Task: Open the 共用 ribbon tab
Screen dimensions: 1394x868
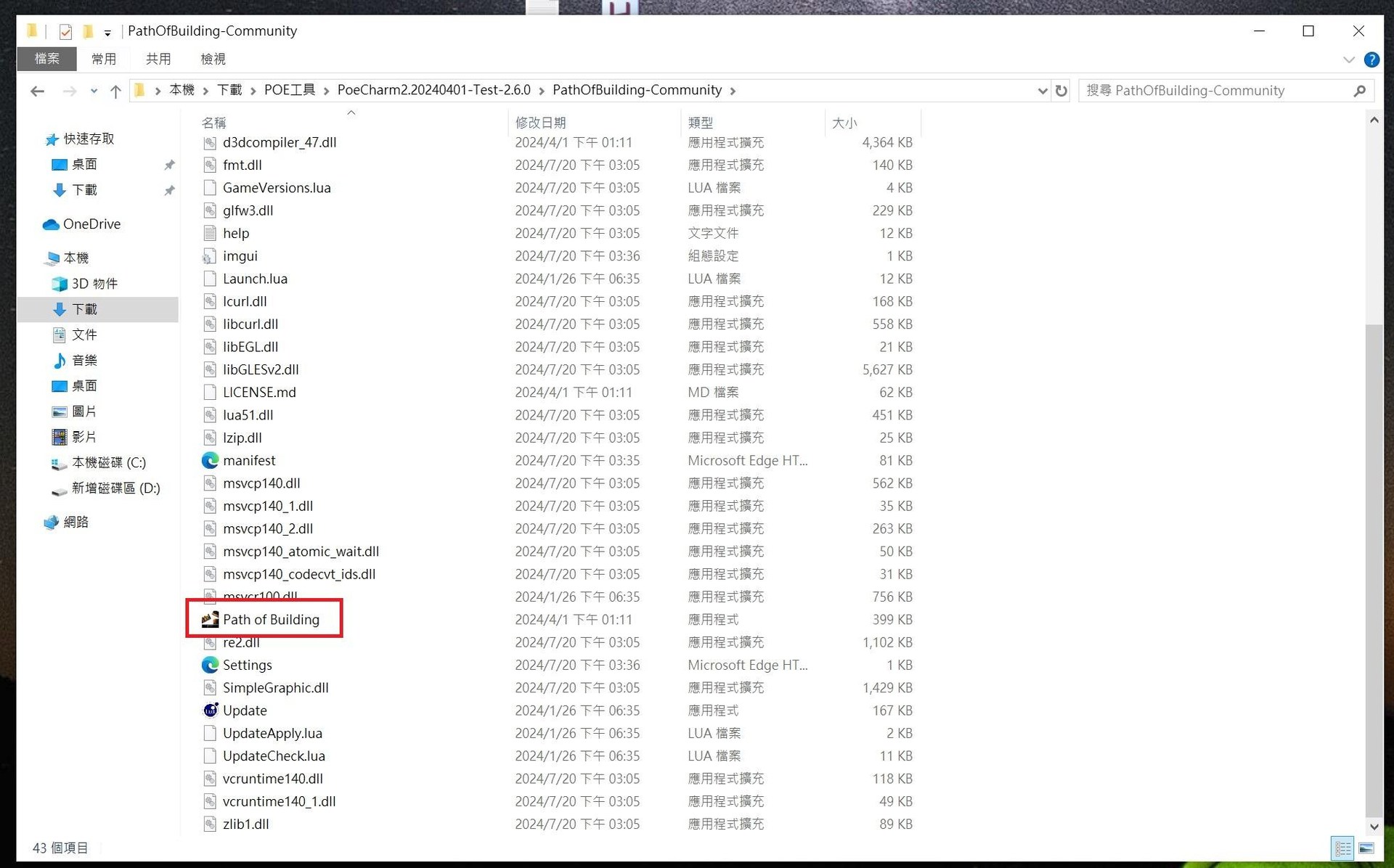Action: [x=158, y=59]
